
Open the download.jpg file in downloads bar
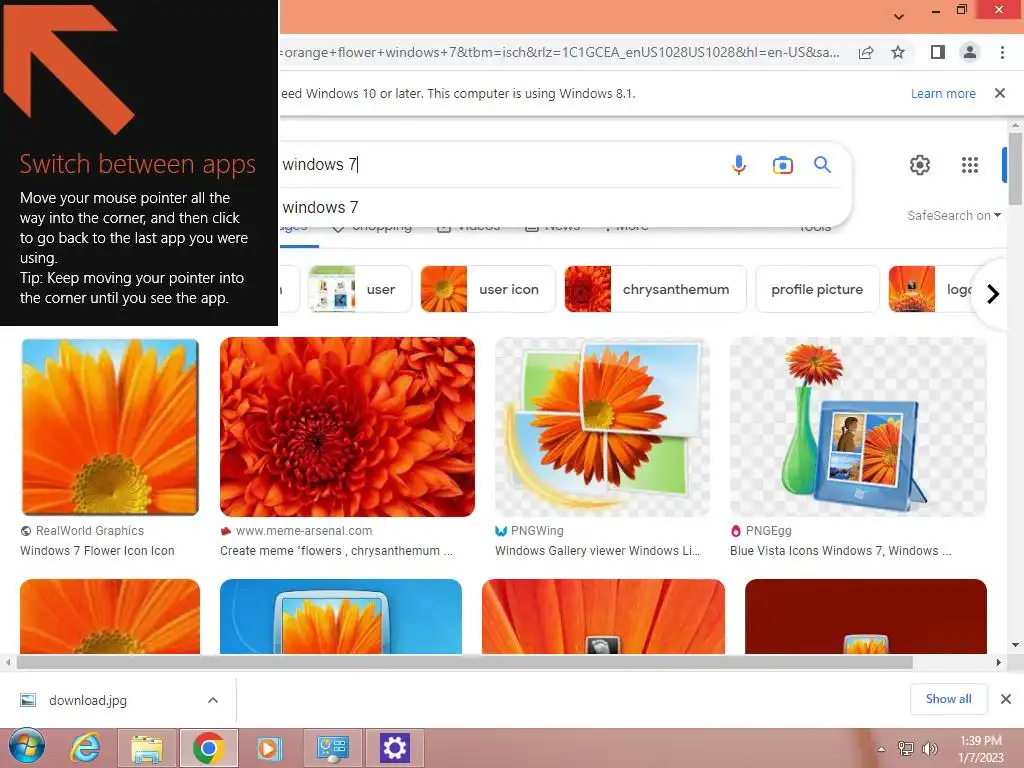tap(88, 700)
